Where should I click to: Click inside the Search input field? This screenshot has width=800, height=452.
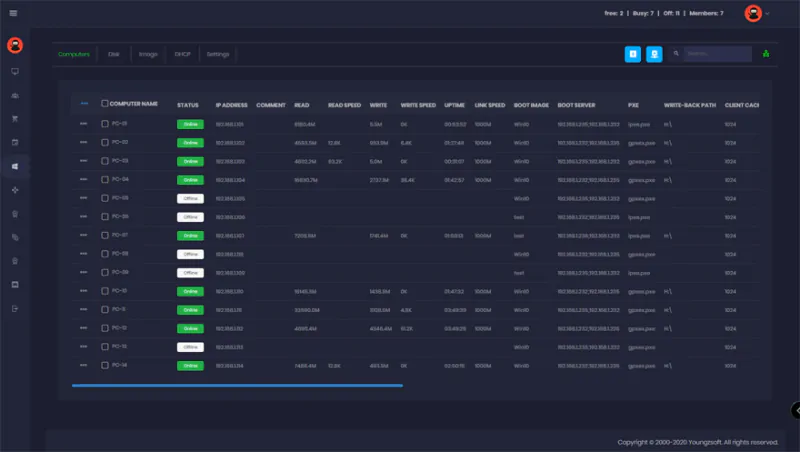click(x=717, y=54)
